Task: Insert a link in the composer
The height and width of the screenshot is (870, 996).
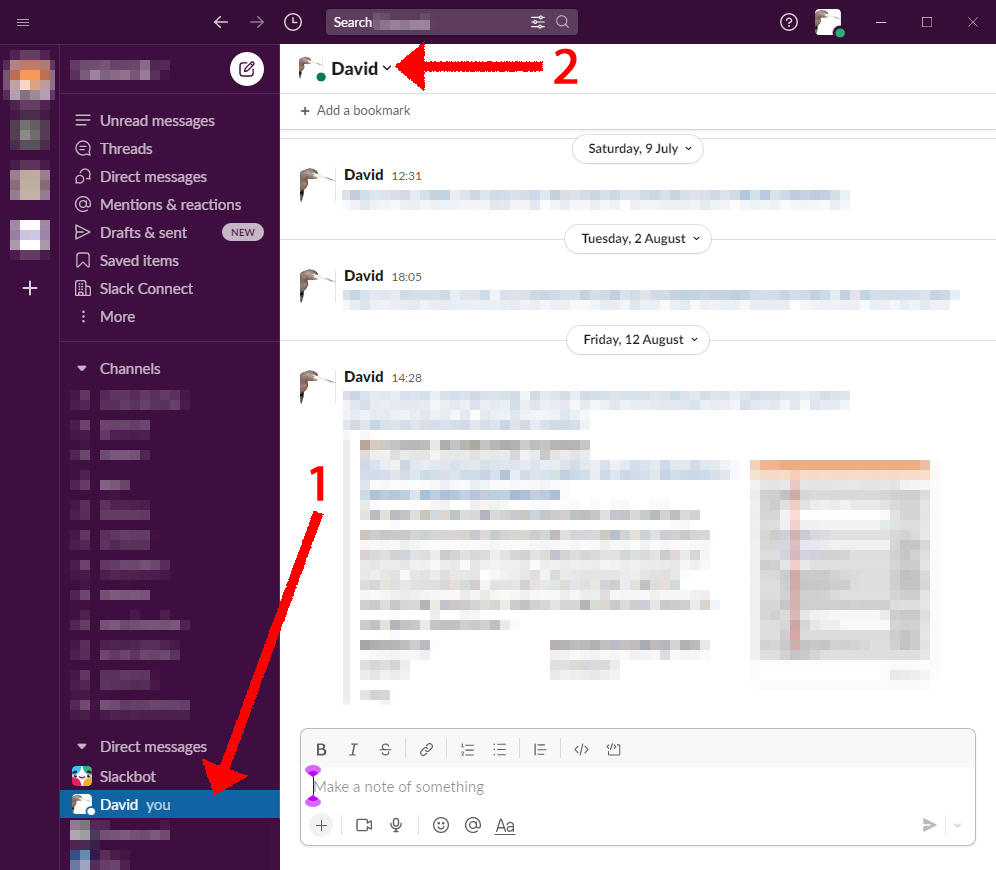Action: click(x=426, y=749)
